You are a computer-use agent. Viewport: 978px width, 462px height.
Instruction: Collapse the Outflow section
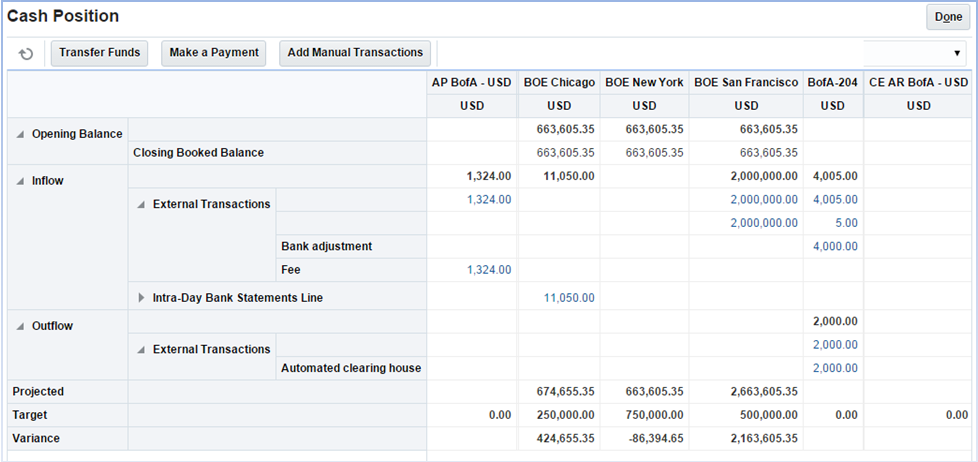tap(20, 326)
